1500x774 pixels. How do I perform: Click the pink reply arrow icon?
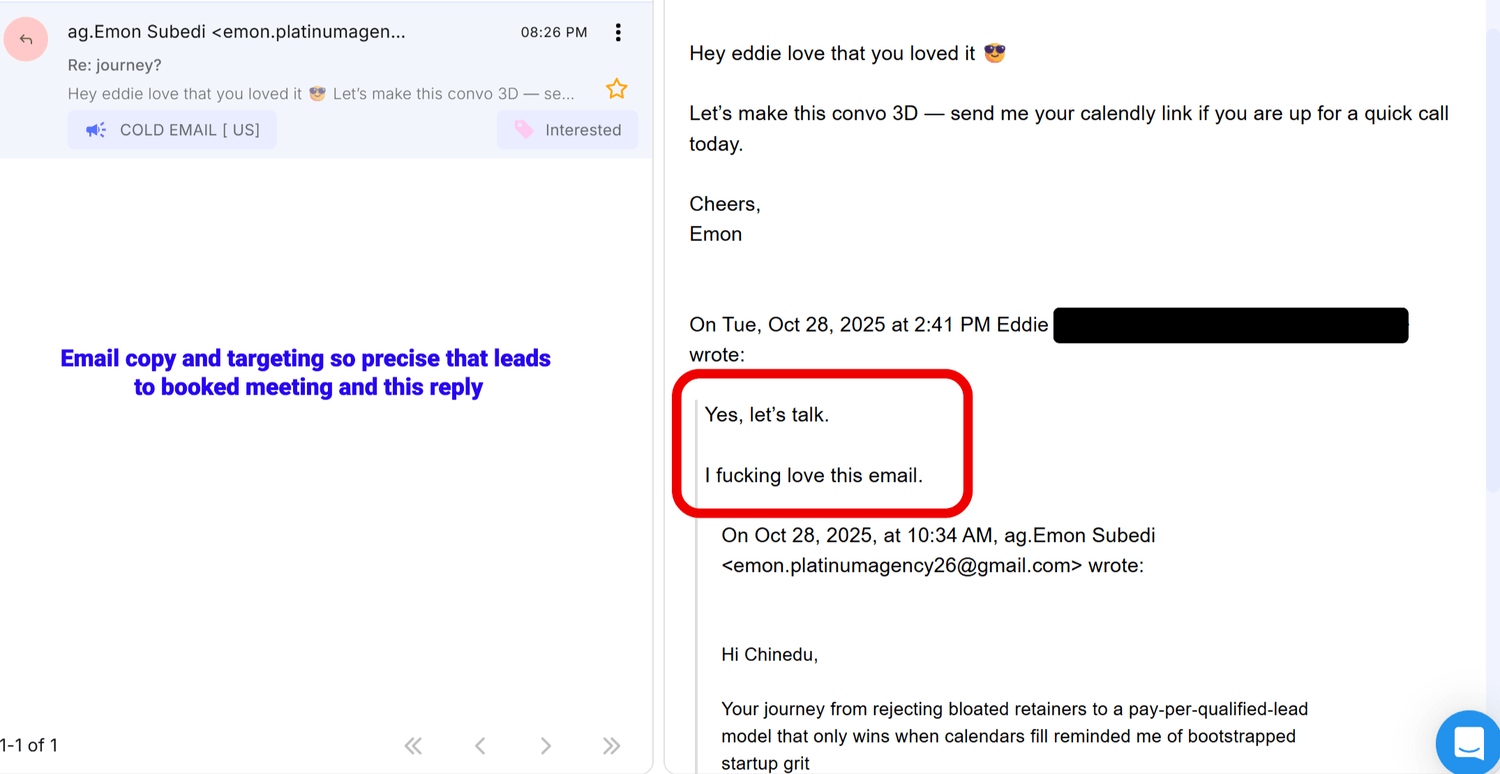click(26, 39)
